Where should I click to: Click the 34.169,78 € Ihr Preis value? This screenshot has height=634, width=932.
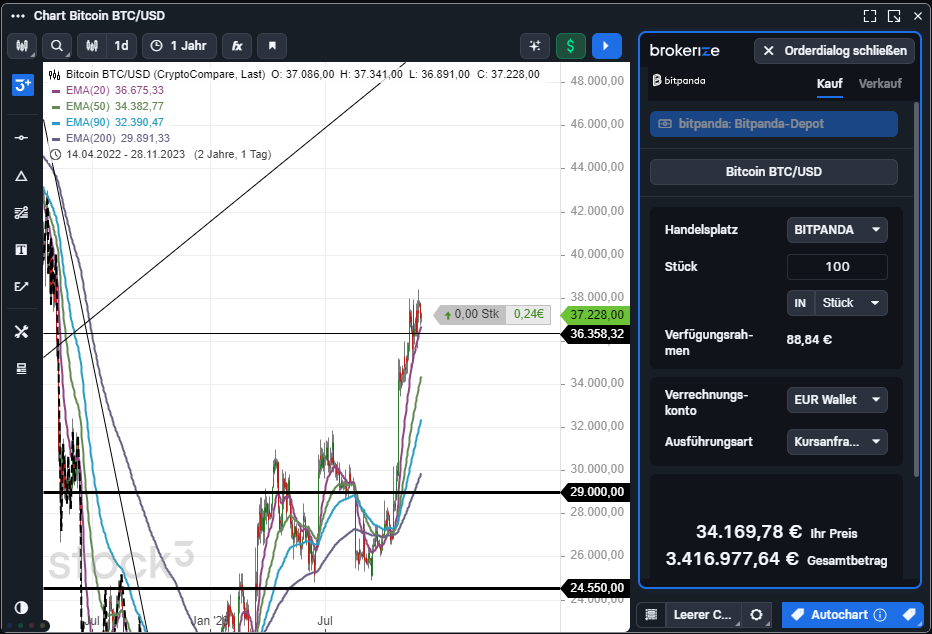[749, 531]
